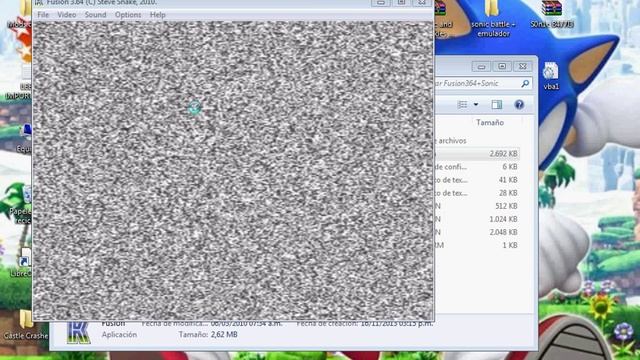Open the Sound menu in Fusion
The width and height of the screenshot is (640, 360).
click(x=96, y=15)
